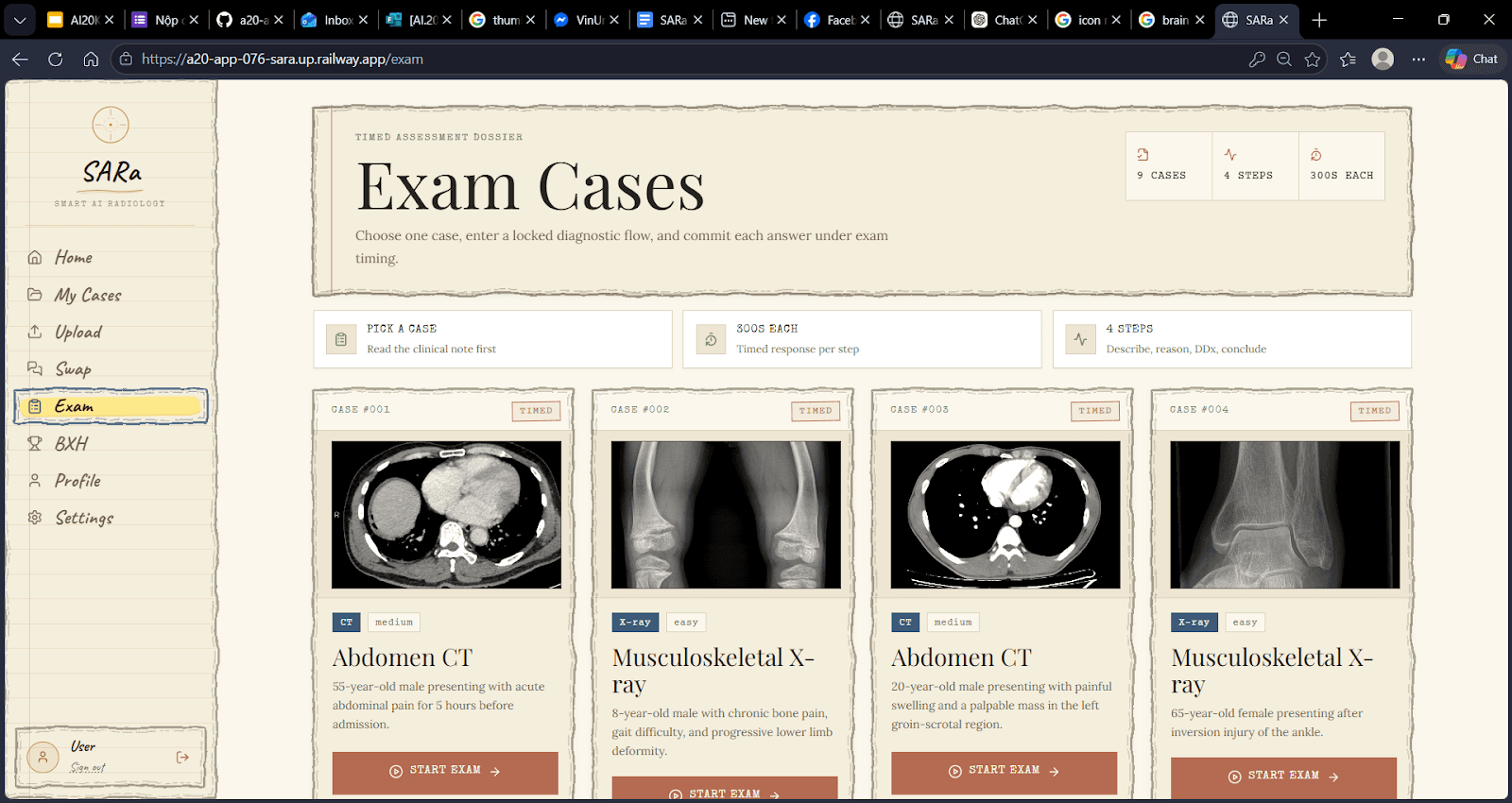
Task: Expand the tab actions dropdown
Action: point(20,20)
